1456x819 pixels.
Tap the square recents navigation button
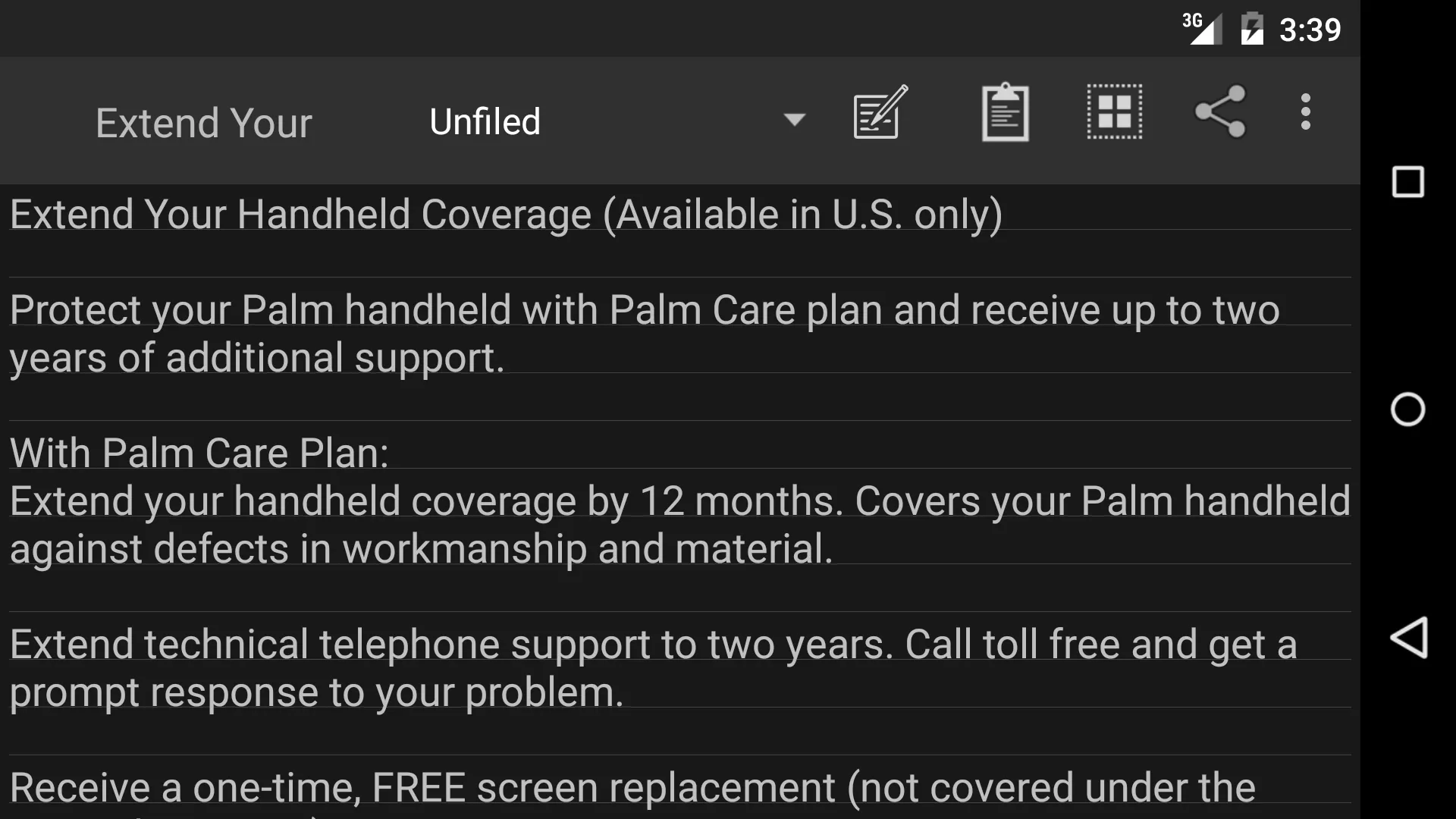pos(1407,182)
